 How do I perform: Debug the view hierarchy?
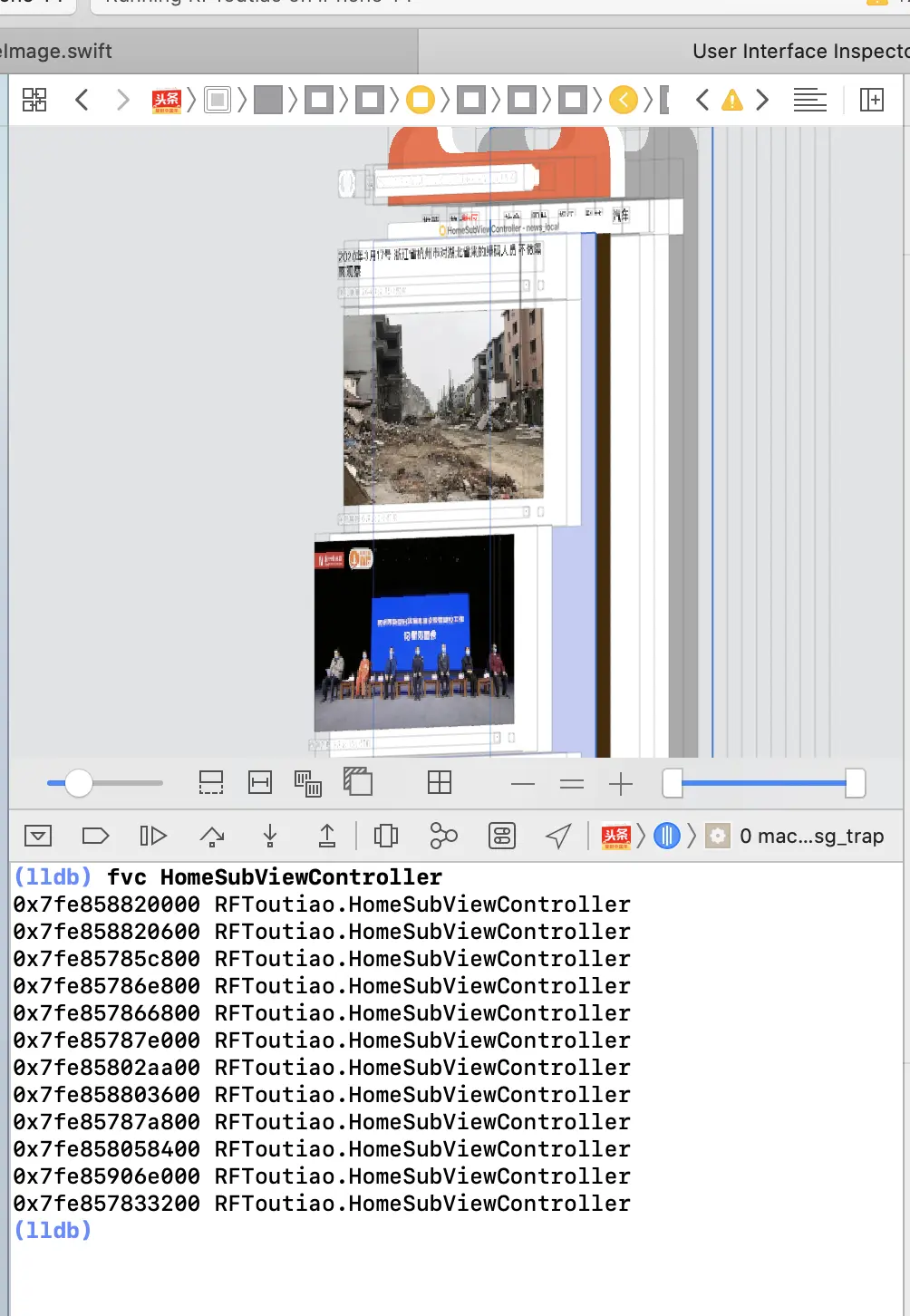click(x=386, y=836)
